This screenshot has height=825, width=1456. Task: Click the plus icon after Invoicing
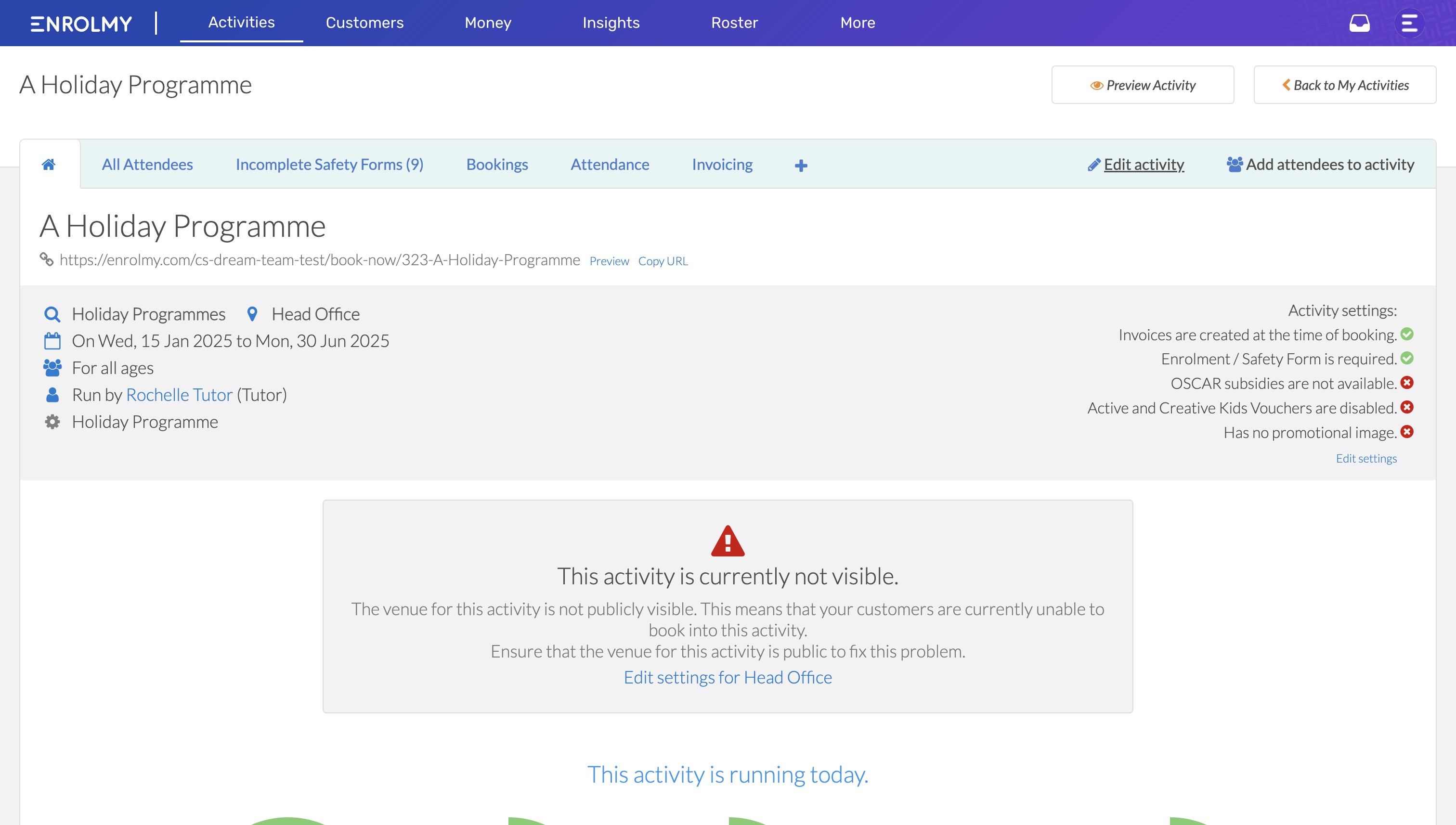pos(801,166)
